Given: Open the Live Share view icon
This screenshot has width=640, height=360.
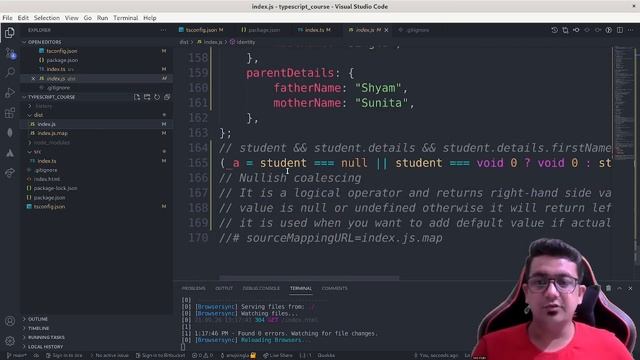Looking at the screenshot, I should [10, 173].
